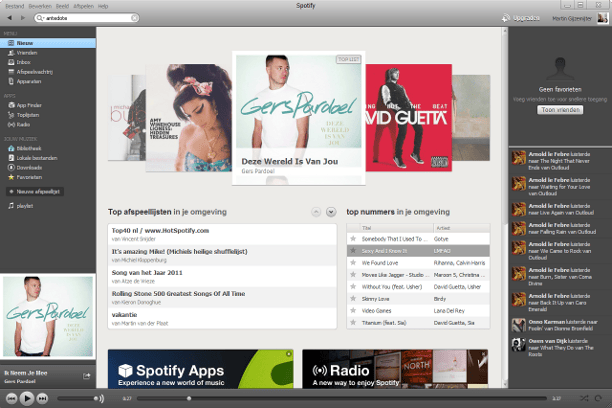Skip to the previous track

(x=11, y=398)
